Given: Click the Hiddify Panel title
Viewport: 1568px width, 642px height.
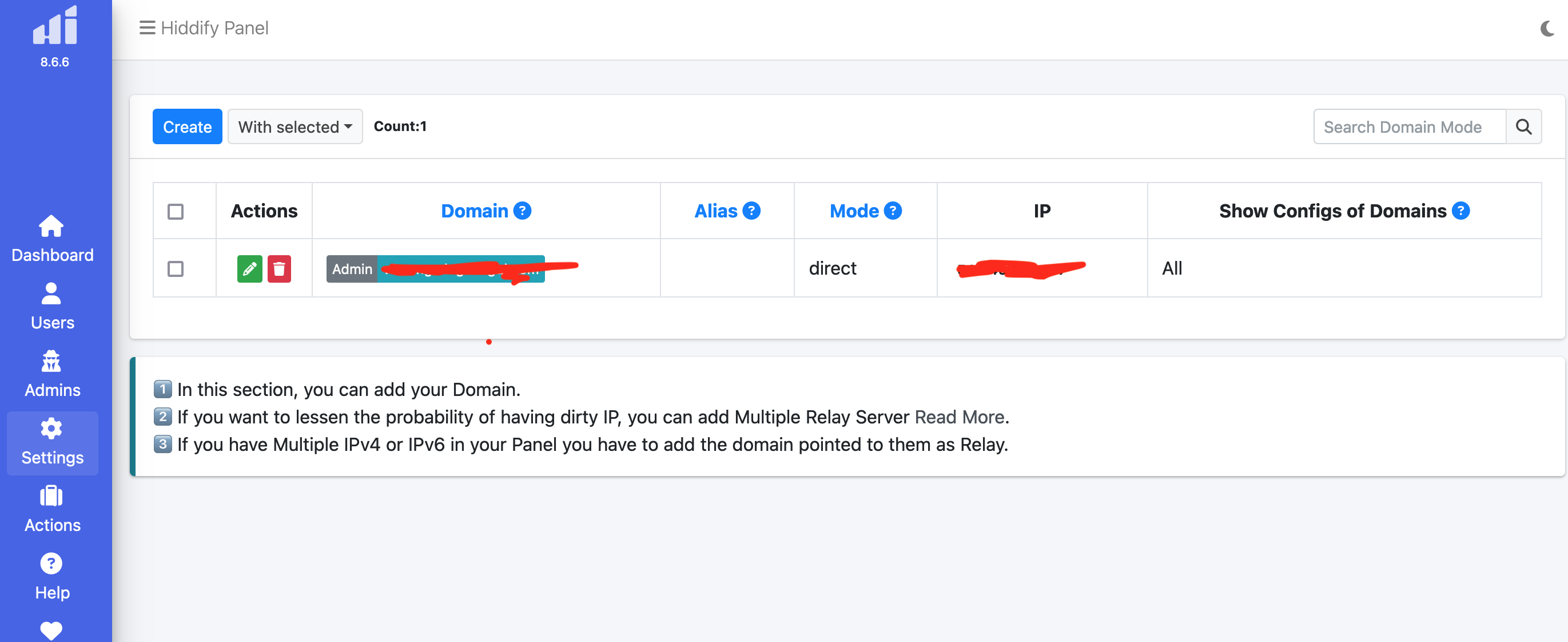Looking at the screenshot, I should [x=214, y=28].
